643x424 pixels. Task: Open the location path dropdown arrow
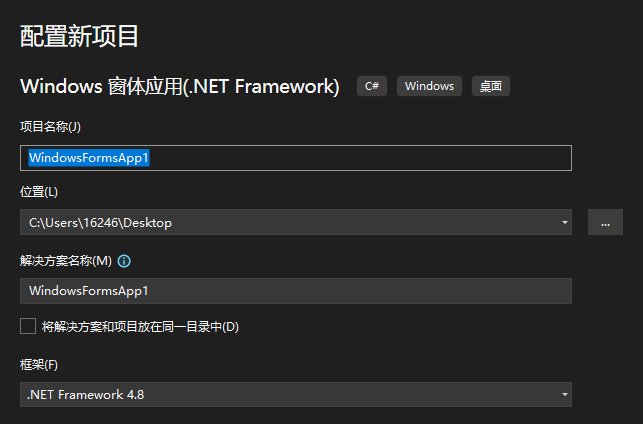tap(564, 222)
